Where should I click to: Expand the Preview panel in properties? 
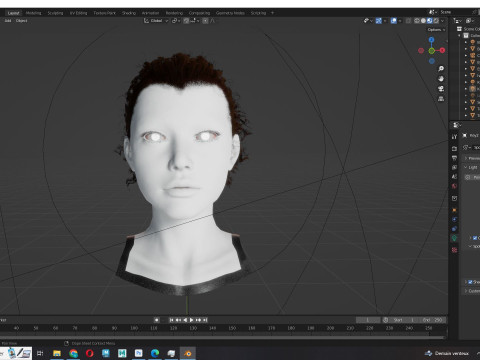pos(466,158)
